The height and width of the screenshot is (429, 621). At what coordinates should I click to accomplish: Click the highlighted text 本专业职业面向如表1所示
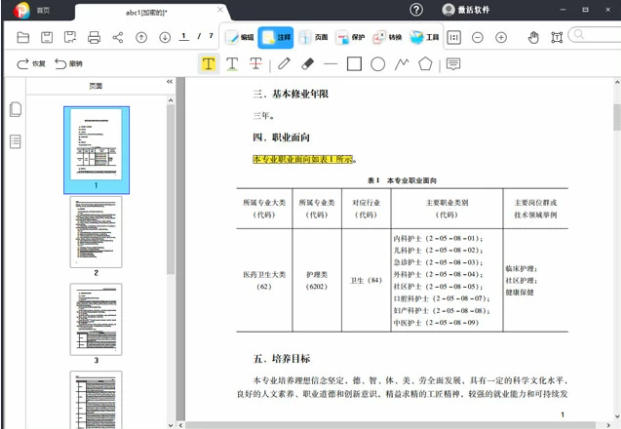coord(303,160)
